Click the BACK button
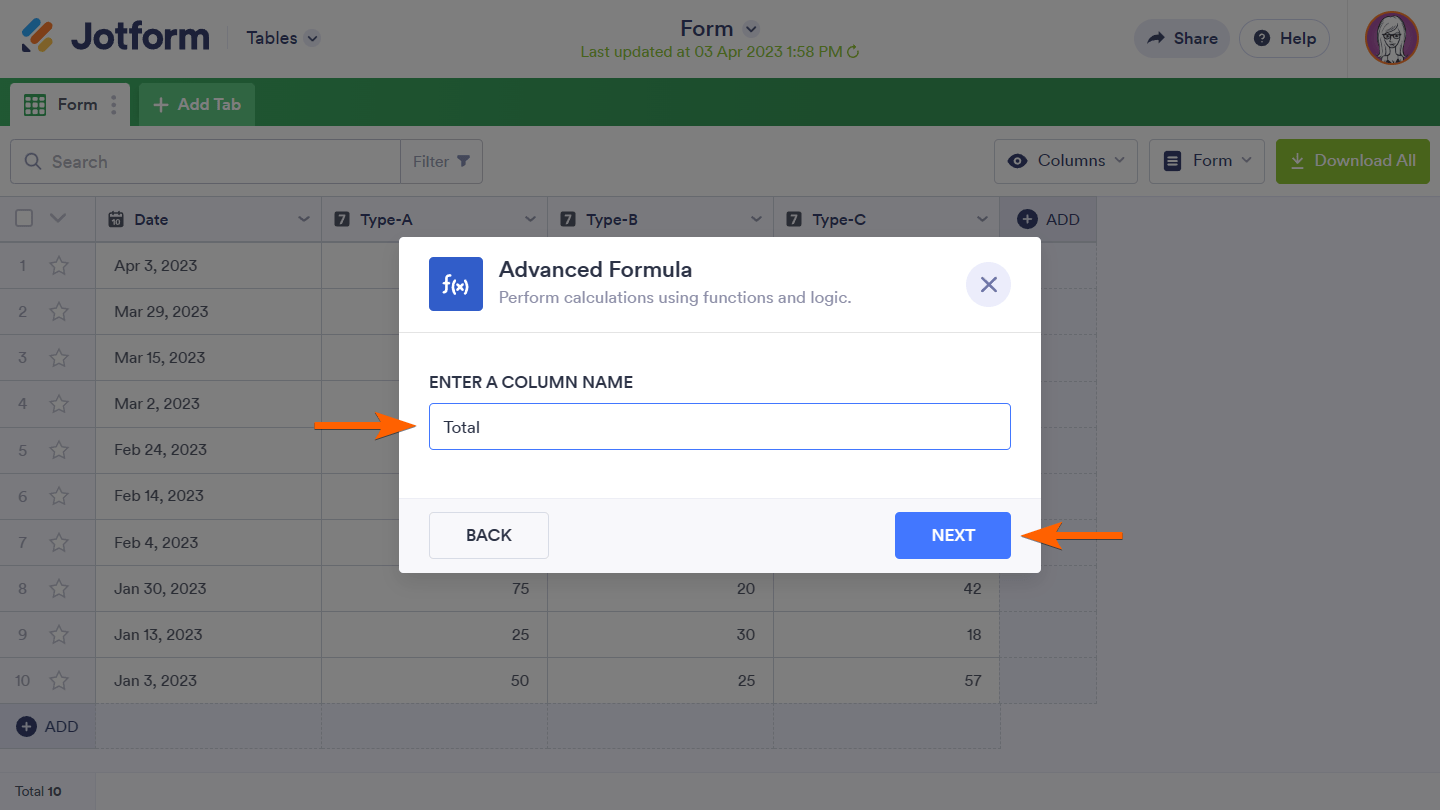 point(488,535)
